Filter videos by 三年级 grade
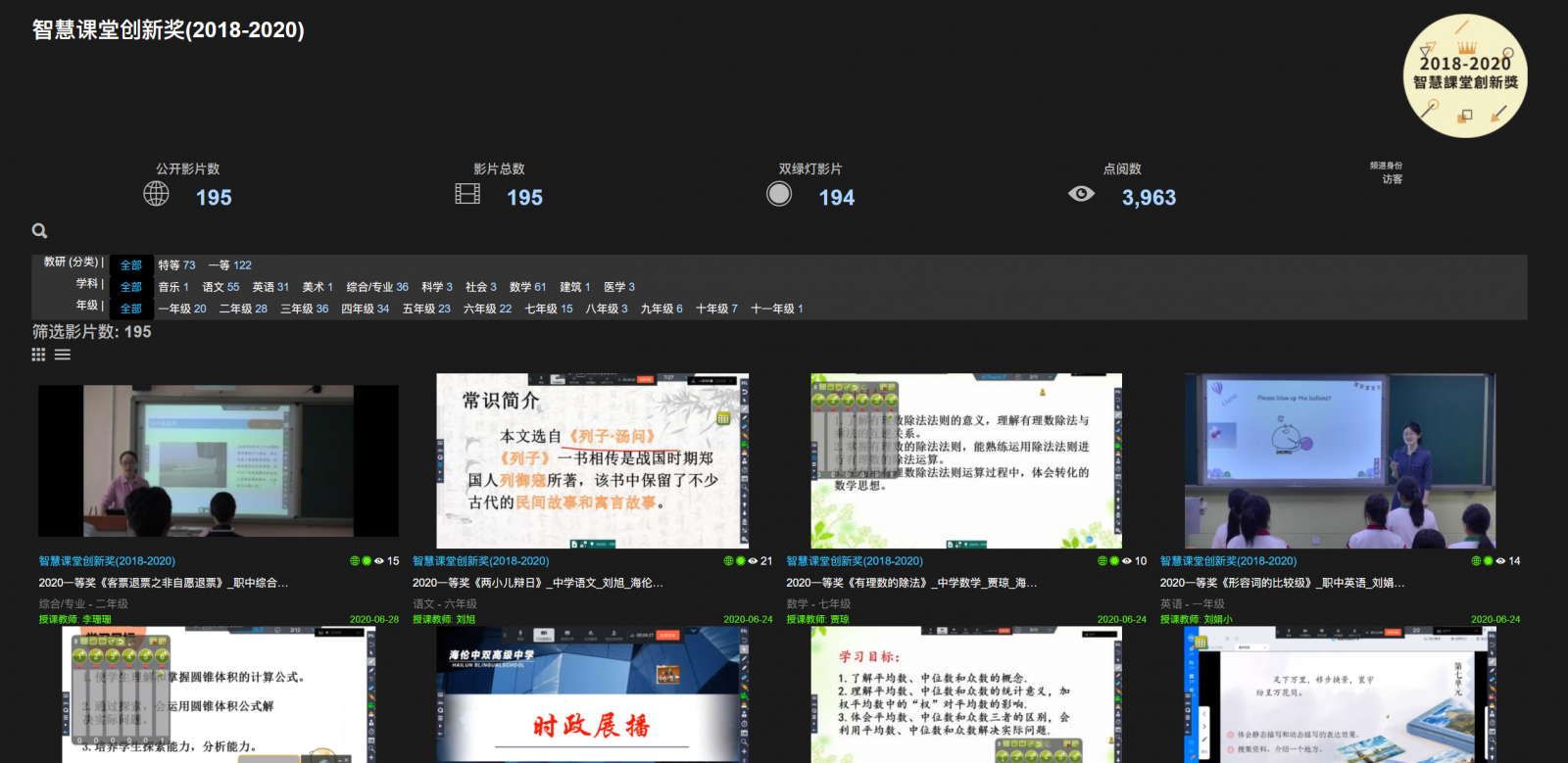The height and width of the screenshot is (763, 1568). (304, 309)
